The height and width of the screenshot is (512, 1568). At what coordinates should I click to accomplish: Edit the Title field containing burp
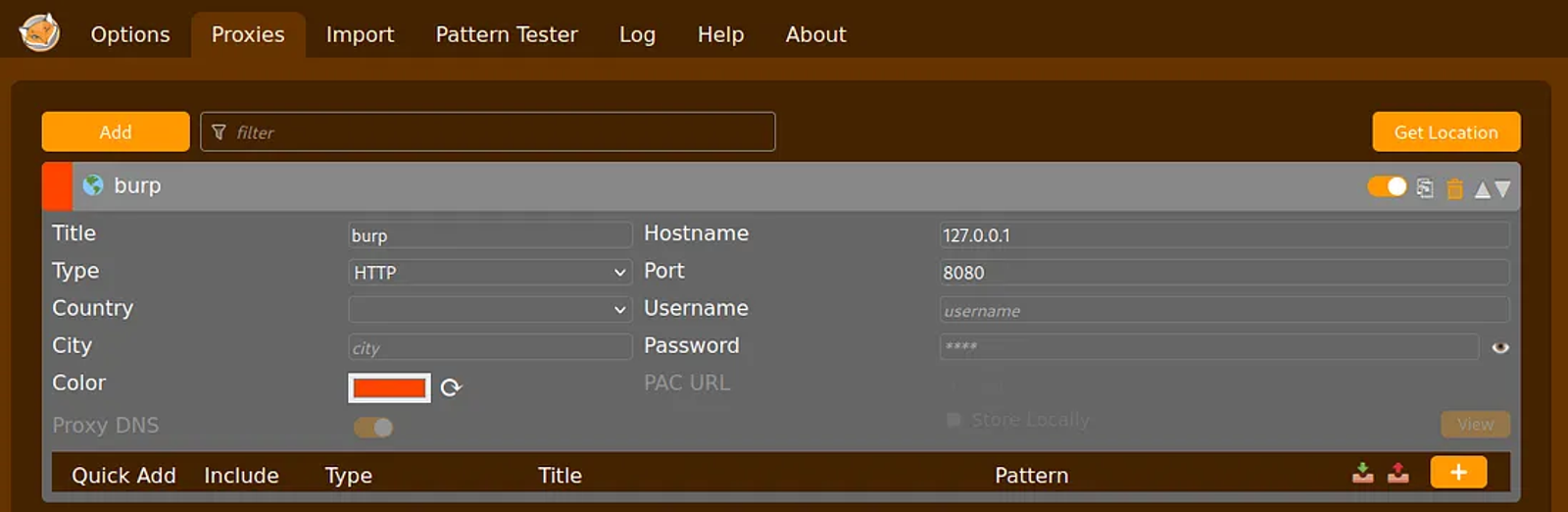coord(490,234)
